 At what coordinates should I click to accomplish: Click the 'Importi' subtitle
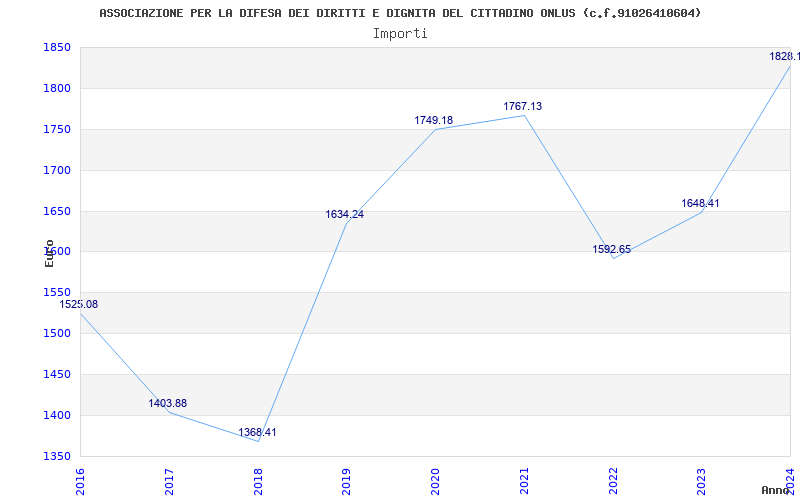pos(400,34)
